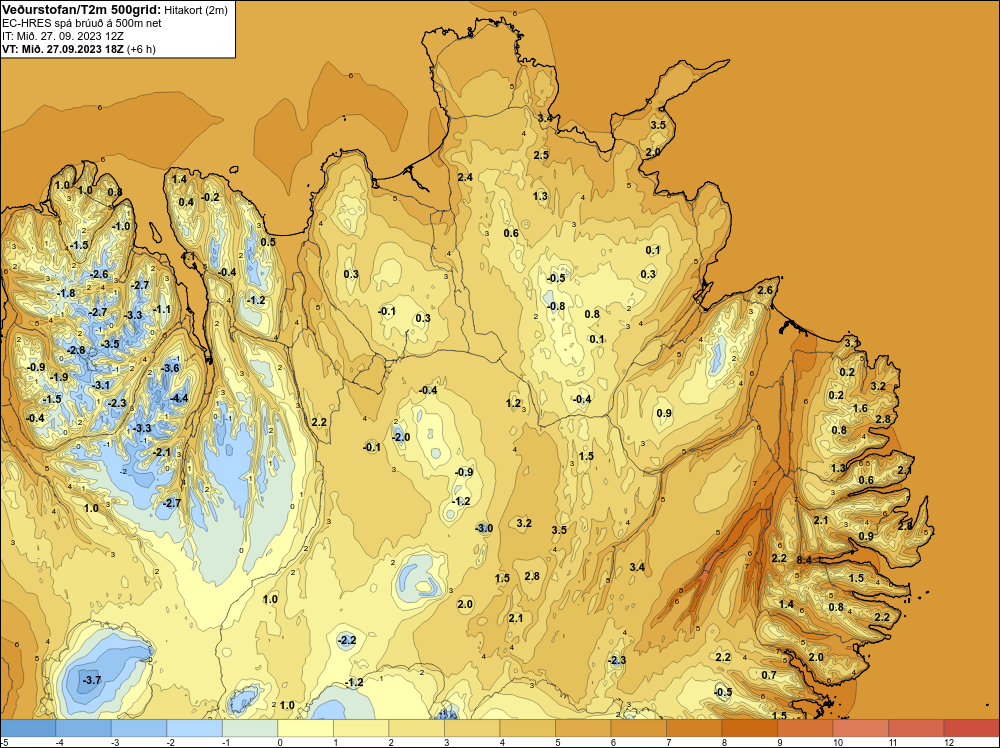Choose the legend color swatch between 4 and 5
Image resolution: width=1000 pixels, height=748 pixels.
pos(527,728)
